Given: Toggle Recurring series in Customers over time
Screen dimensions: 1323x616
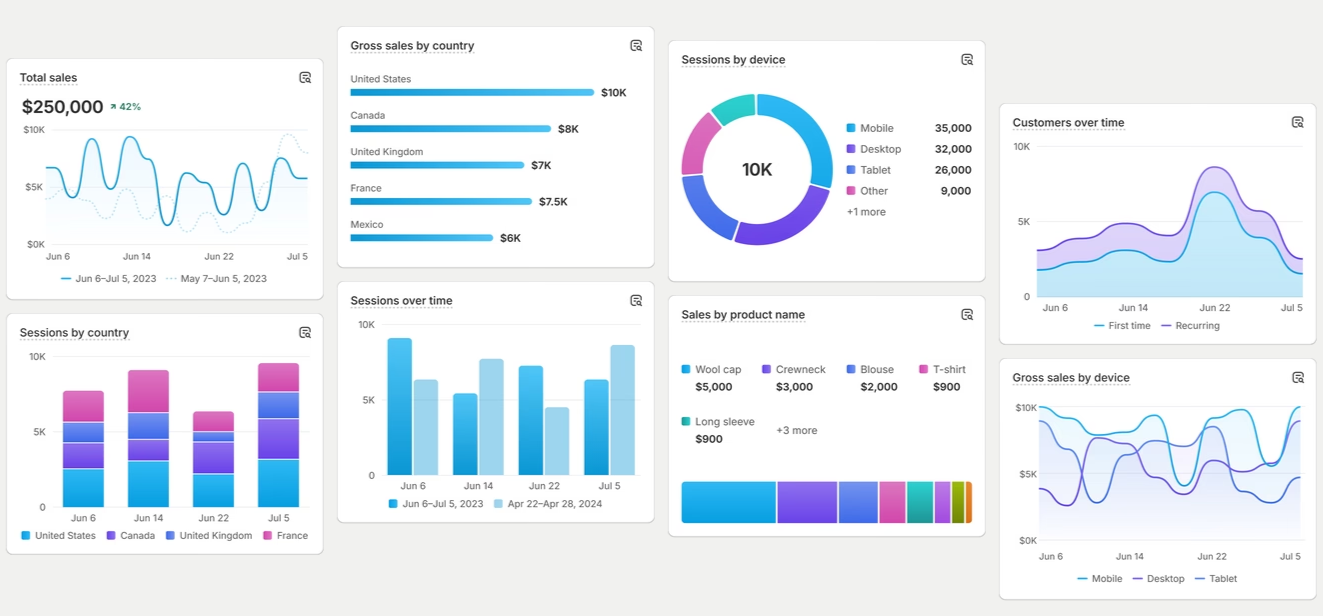Looking at the screenshot, I should (1190, 326).
